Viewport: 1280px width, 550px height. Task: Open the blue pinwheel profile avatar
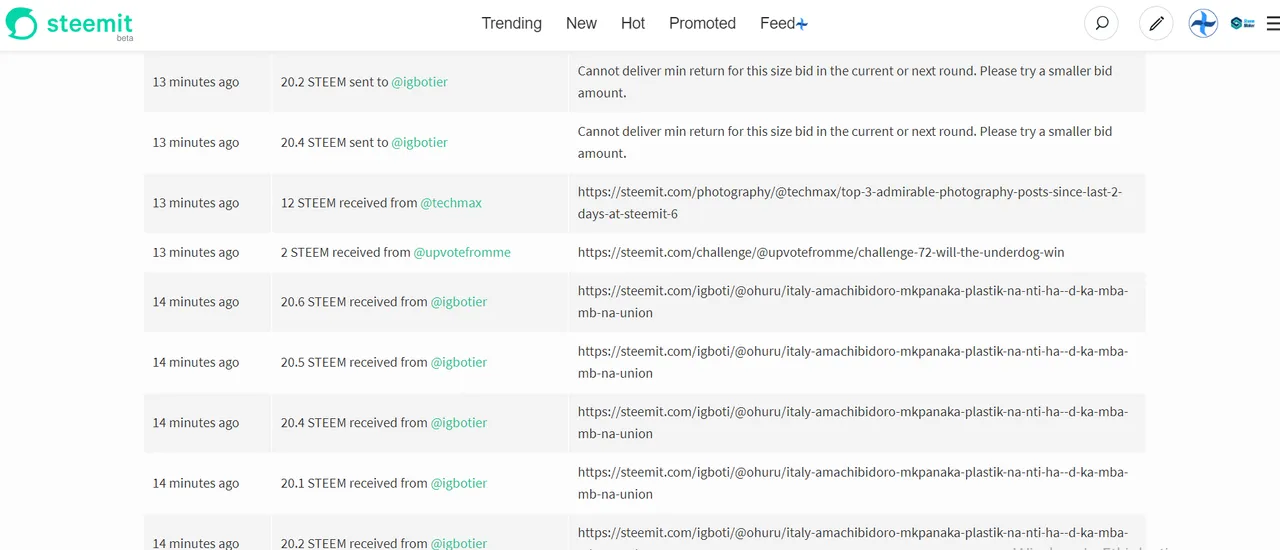point(1203,23)
